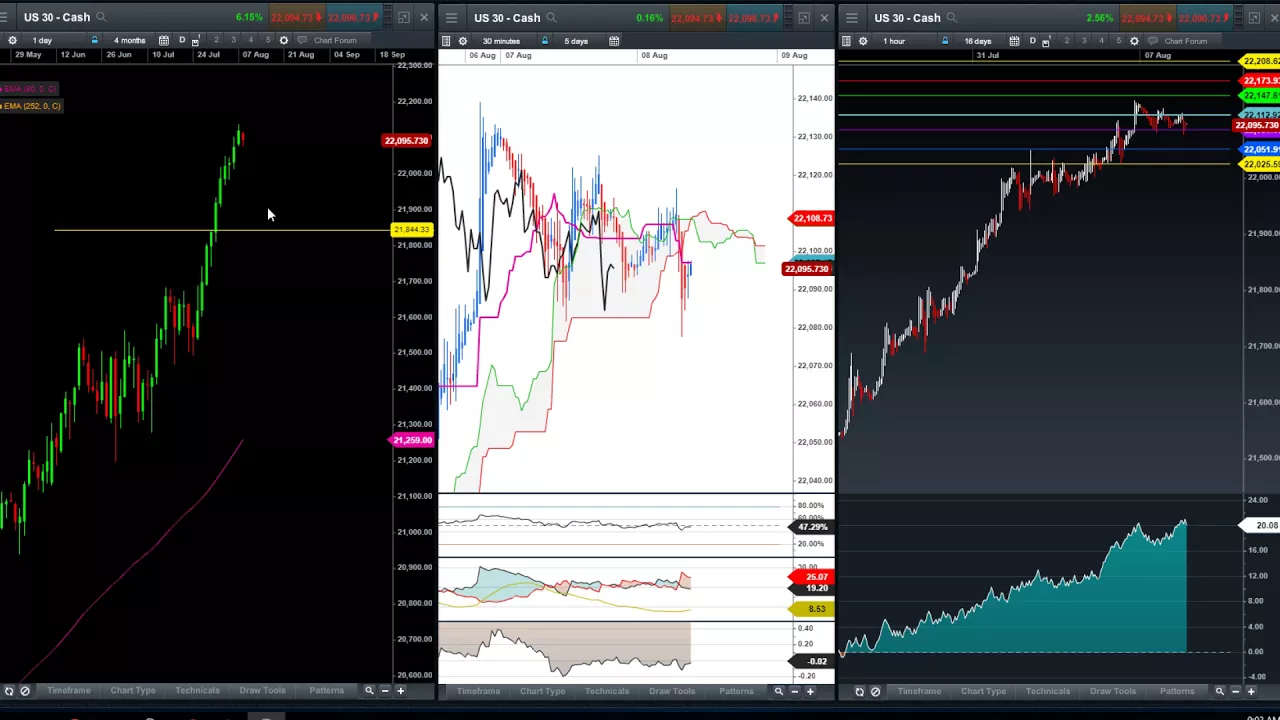The height and width of the screenshot is (720, 1280).
Task: Open '5 days' range dropdown
Action: coord(576,41)
